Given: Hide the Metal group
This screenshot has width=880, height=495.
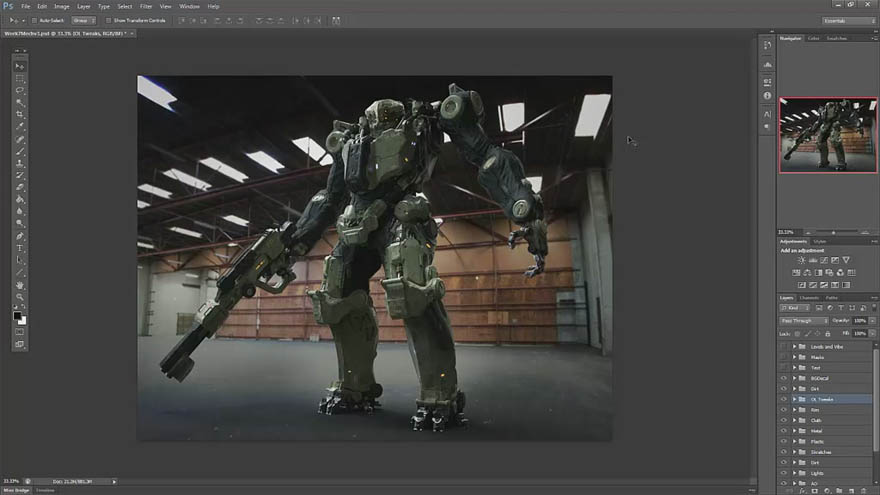Looking at the screenshot, I should click(783, 431).
